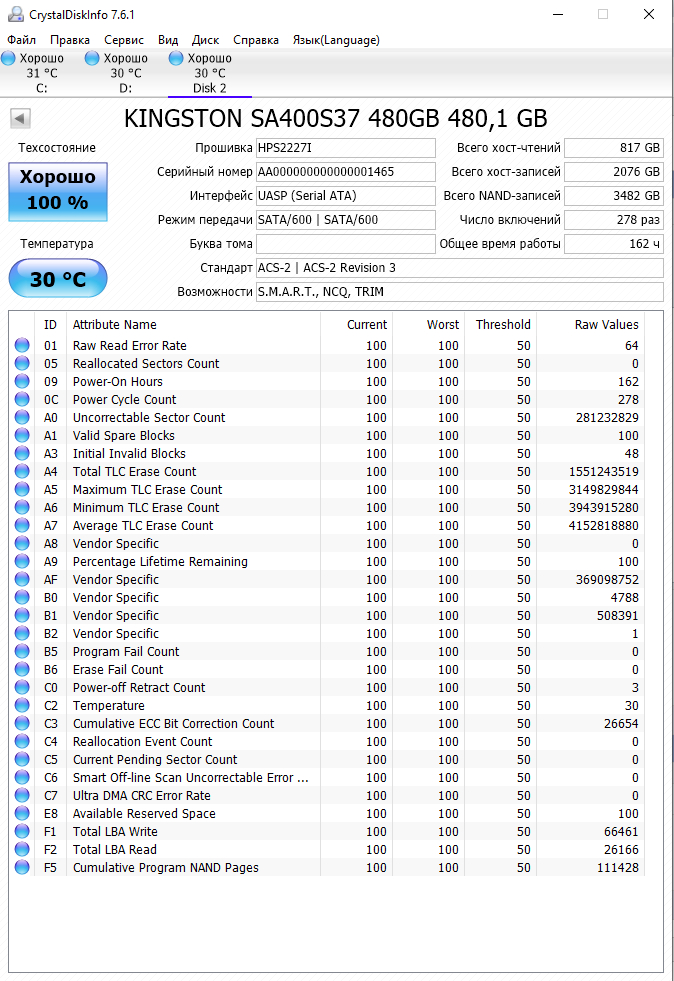
Task: Click the Raw Values column header
Action: tap(590, 325)
